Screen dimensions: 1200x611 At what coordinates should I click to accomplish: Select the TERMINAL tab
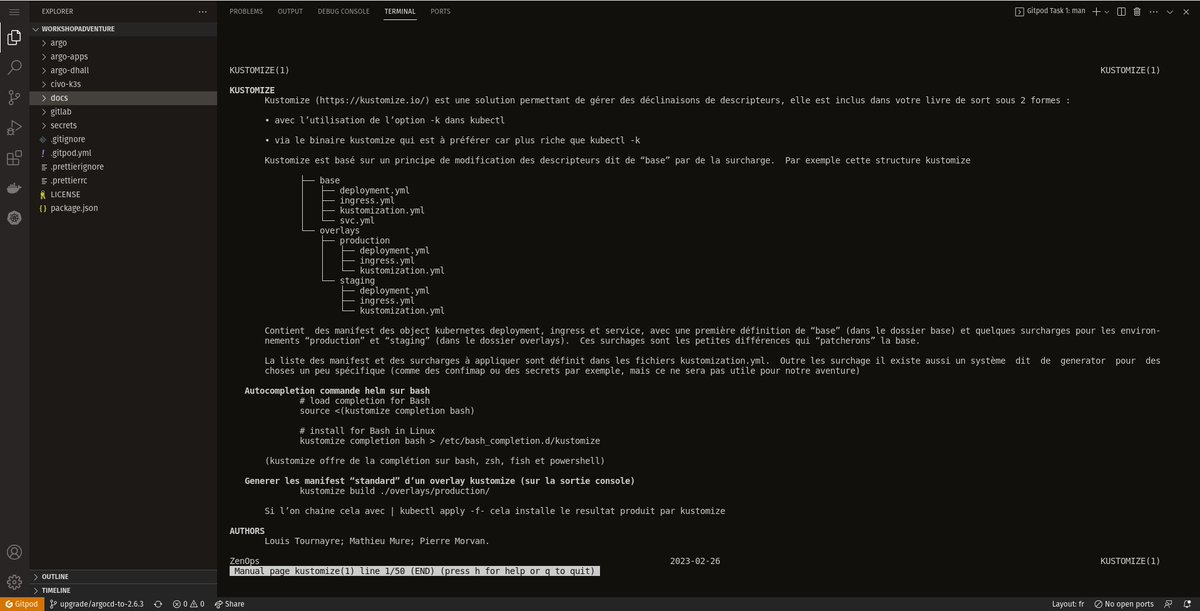click(x=400, y=11)
